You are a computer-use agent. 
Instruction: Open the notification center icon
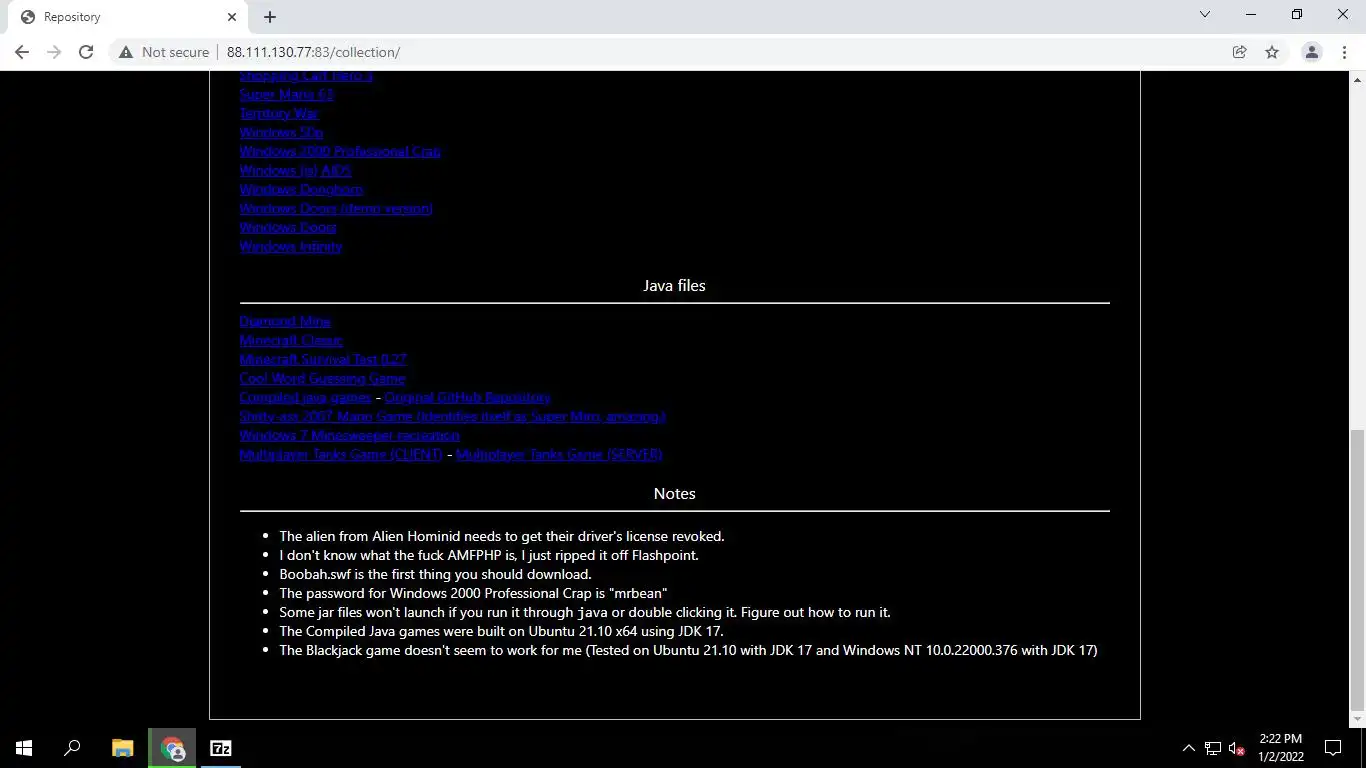pyautogui.click(x=1333, y=748)
